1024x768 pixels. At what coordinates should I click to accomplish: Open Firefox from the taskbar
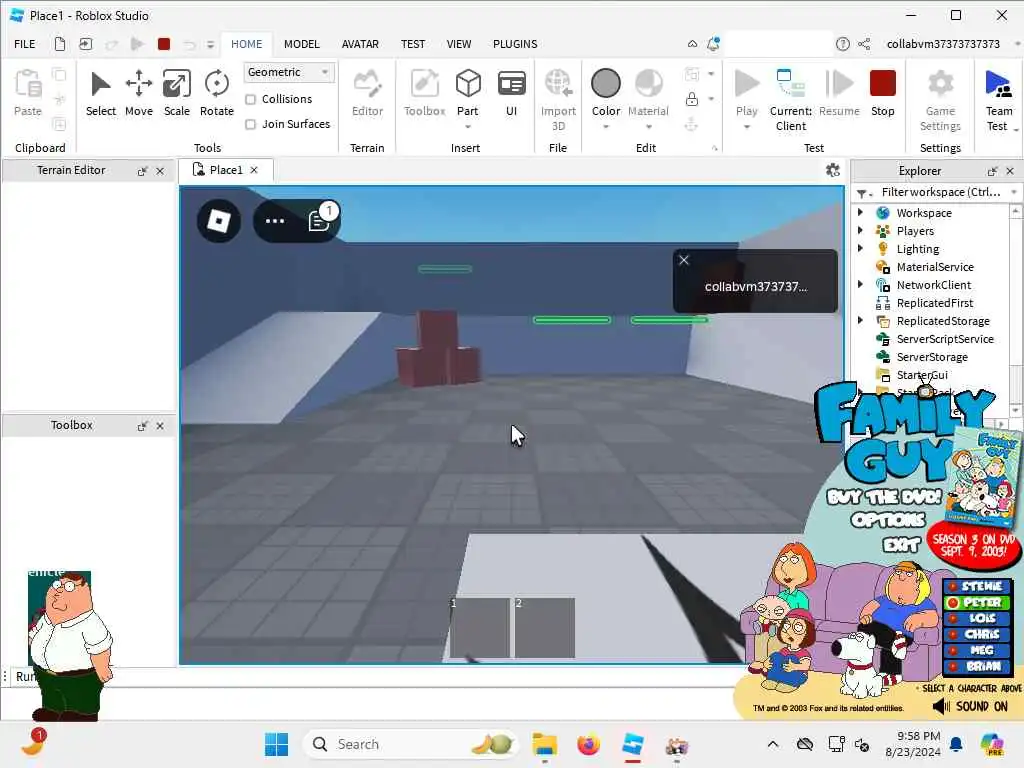(x=588, y=744)
